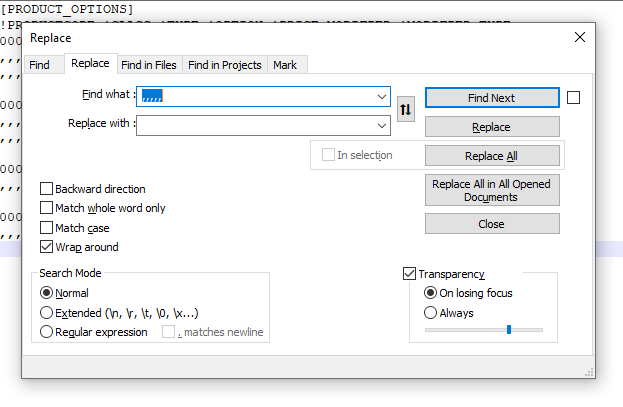Choose Extended search mode

pos(46,313)
